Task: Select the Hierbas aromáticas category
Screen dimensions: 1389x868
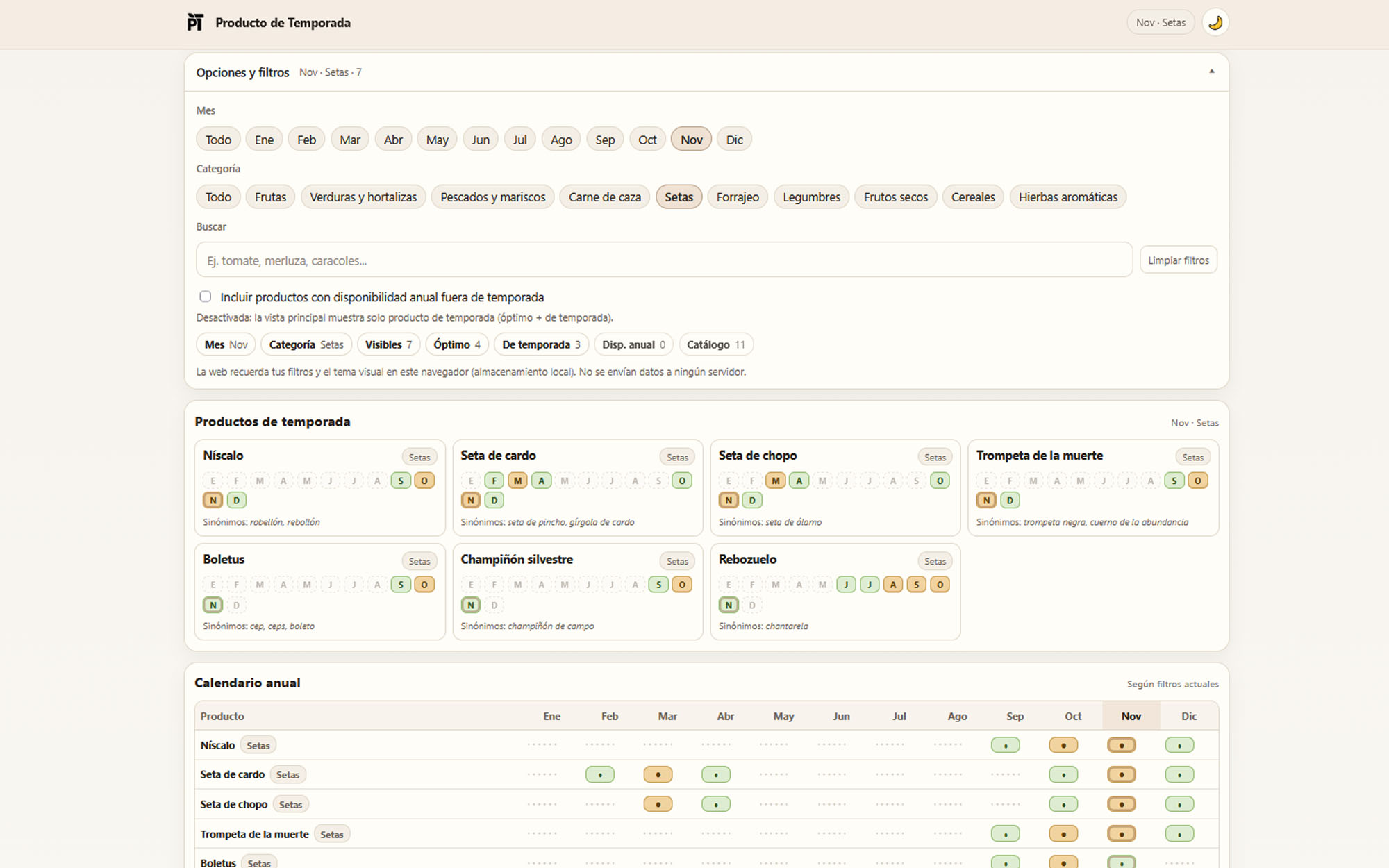Action: pos(1068,197)
